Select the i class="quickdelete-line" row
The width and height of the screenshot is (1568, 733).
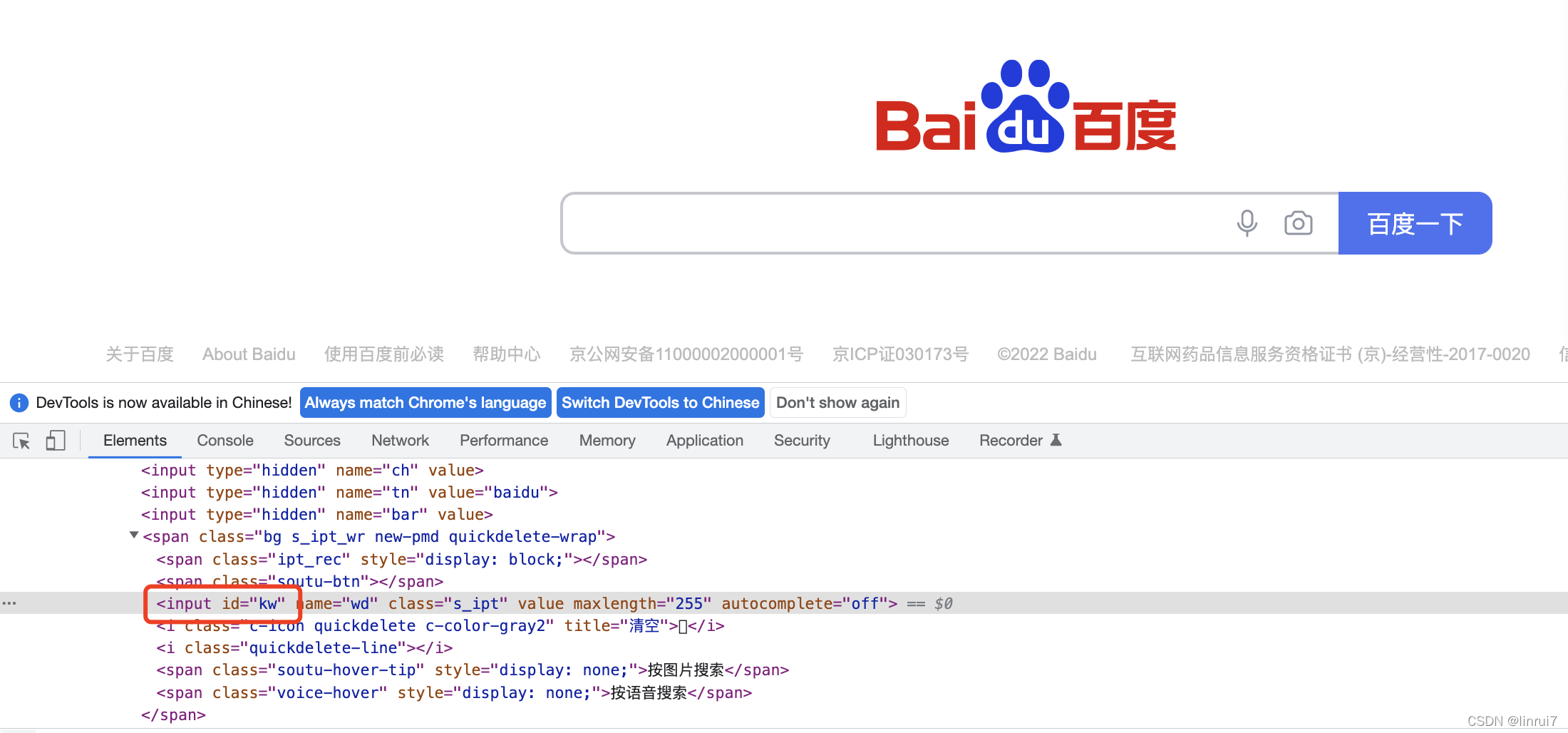pyautogui.click(x=304, y=648)
